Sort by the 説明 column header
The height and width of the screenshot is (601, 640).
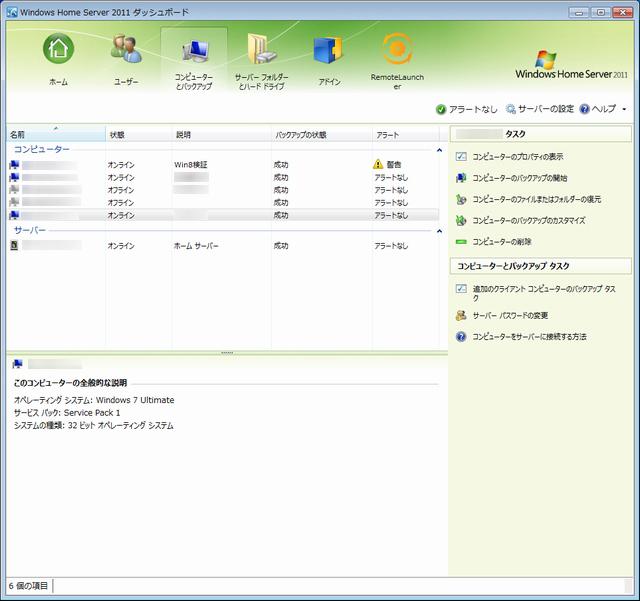pyautogui.click(x=221, y=134)
